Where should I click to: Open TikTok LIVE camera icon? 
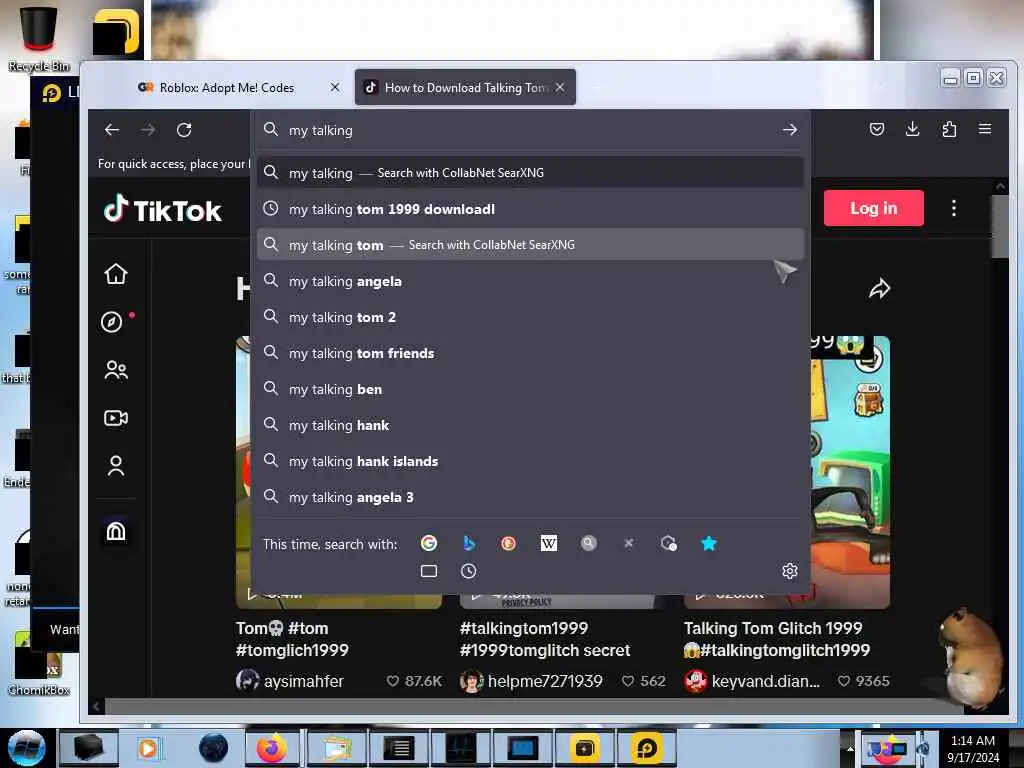pos(116,418)
